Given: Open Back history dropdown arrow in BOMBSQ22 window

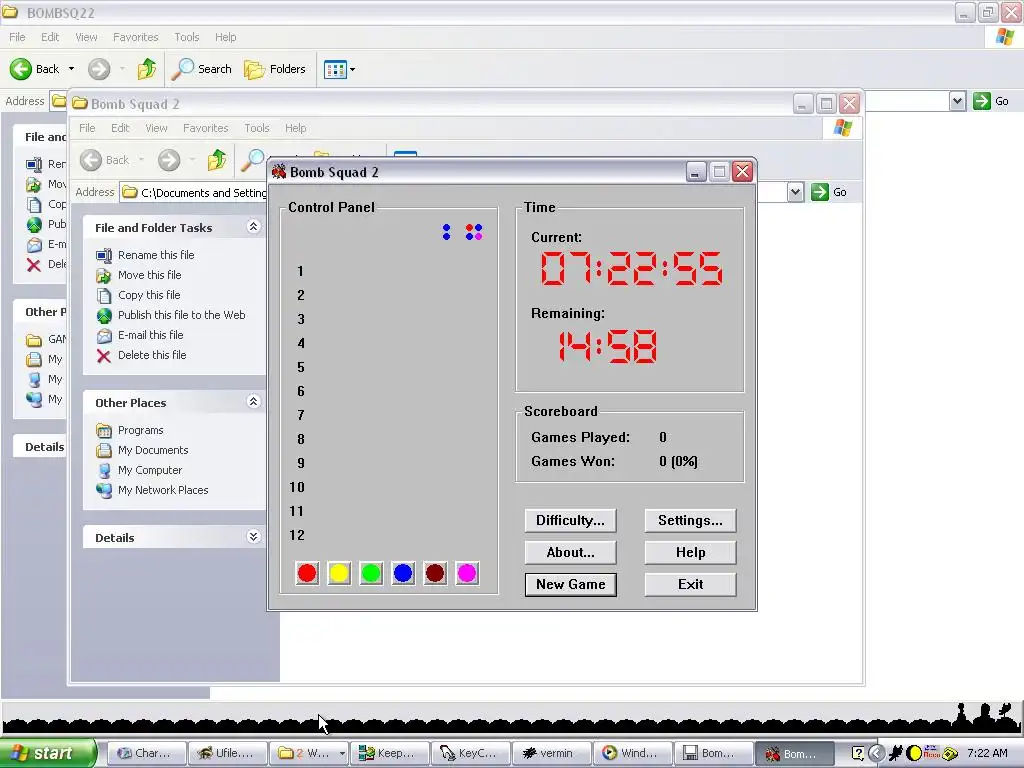Looking at the screenshot, I should coord(71,69).
